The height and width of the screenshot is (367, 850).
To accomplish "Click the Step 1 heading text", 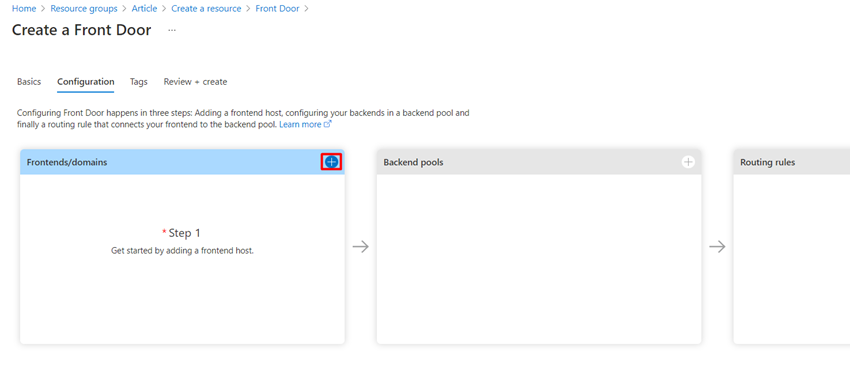I will point(184,233).
